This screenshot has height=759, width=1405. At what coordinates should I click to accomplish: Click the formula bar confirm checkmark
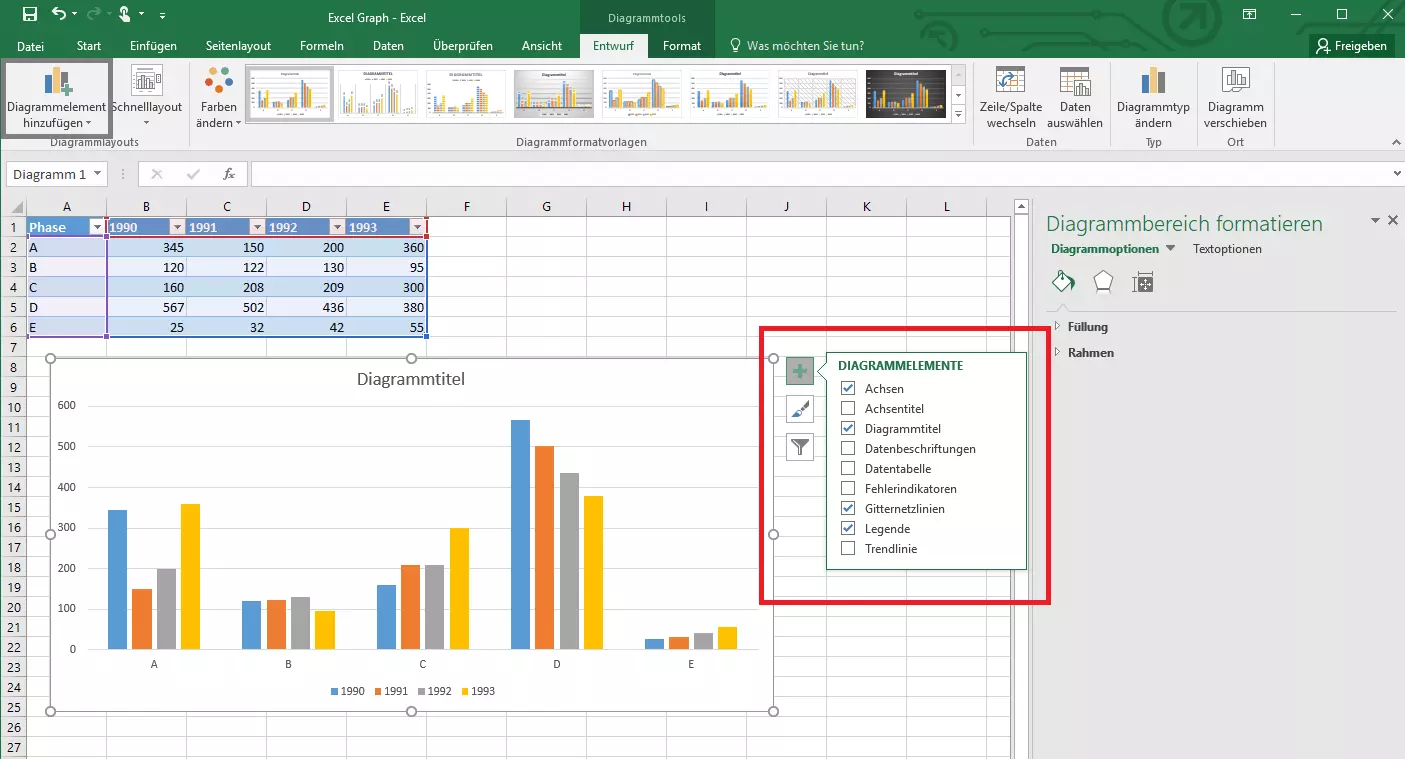193,174
